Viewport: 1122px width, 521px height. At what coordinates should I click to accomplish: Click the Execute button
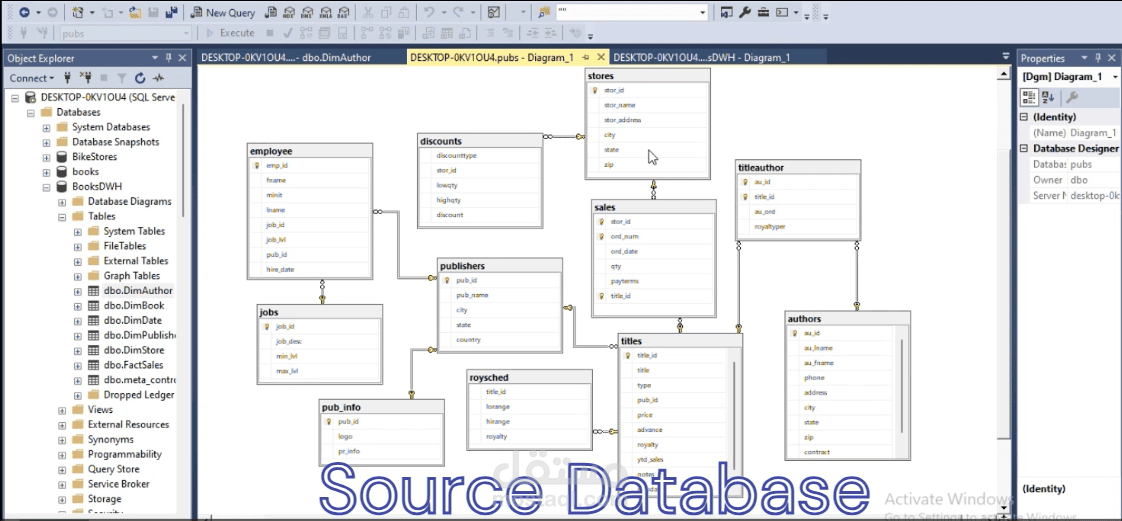[x=230, y=33]
